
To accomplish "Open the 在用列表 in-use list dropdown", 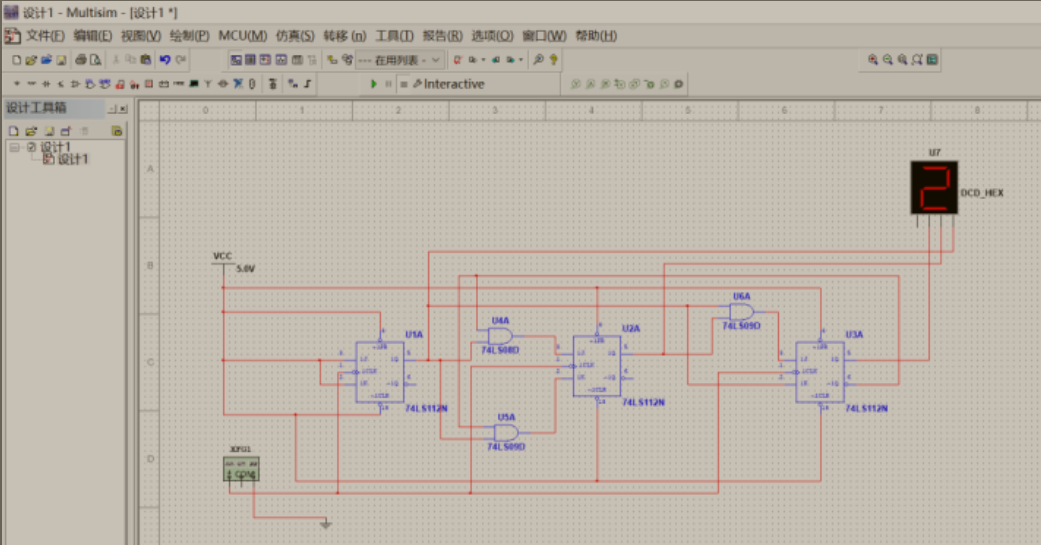I will point(400,60).
